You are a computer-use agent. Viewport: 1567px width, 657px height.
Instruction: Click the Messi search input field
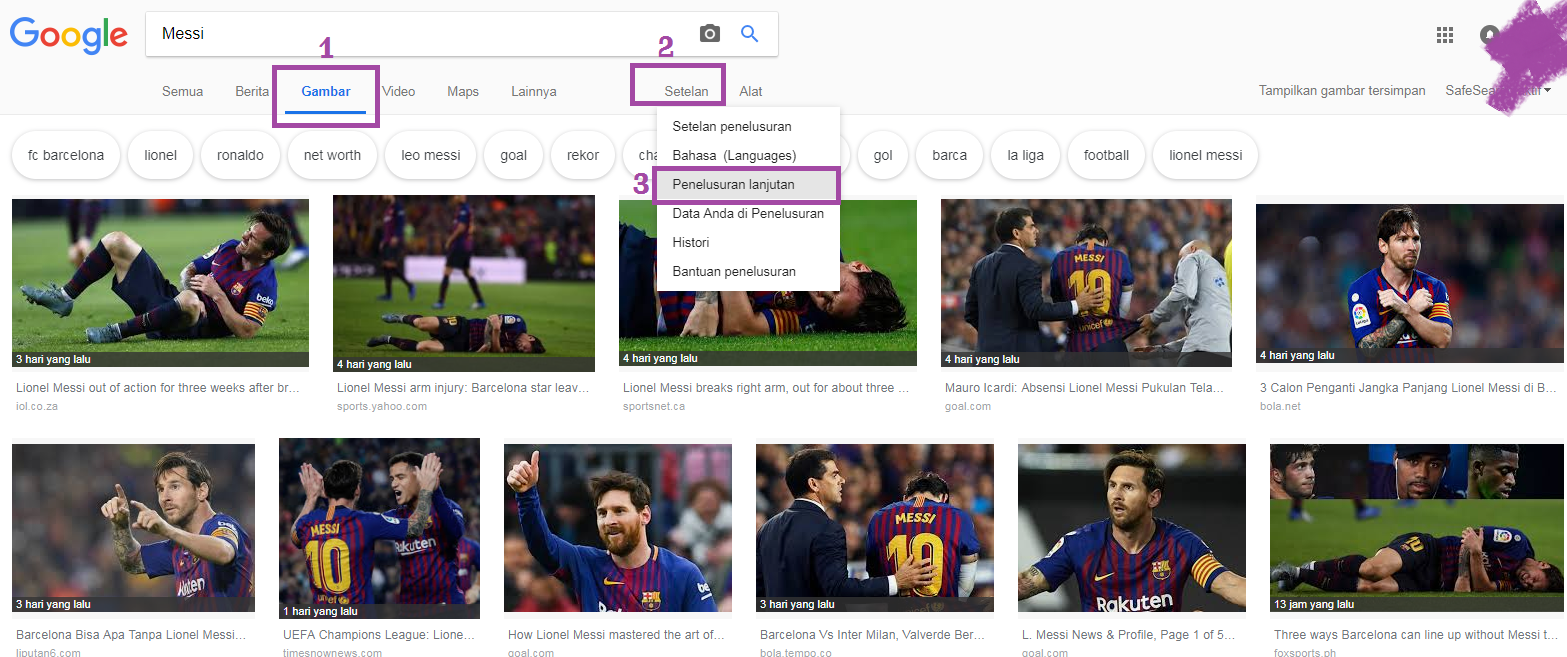420,34
